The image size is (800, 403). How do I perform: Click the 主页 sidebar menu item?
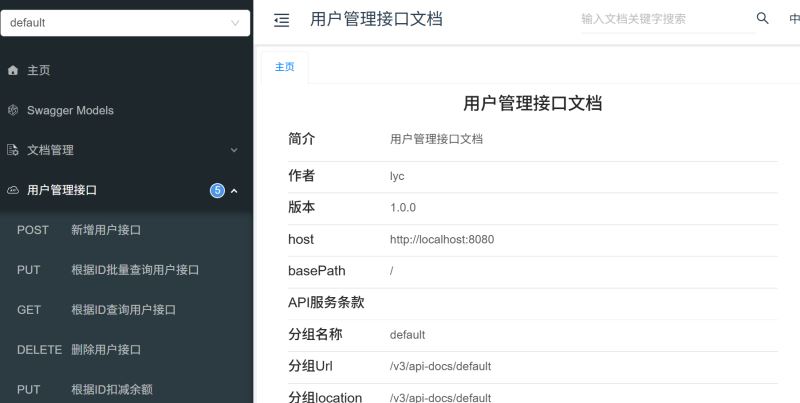(x=127, y=70)
